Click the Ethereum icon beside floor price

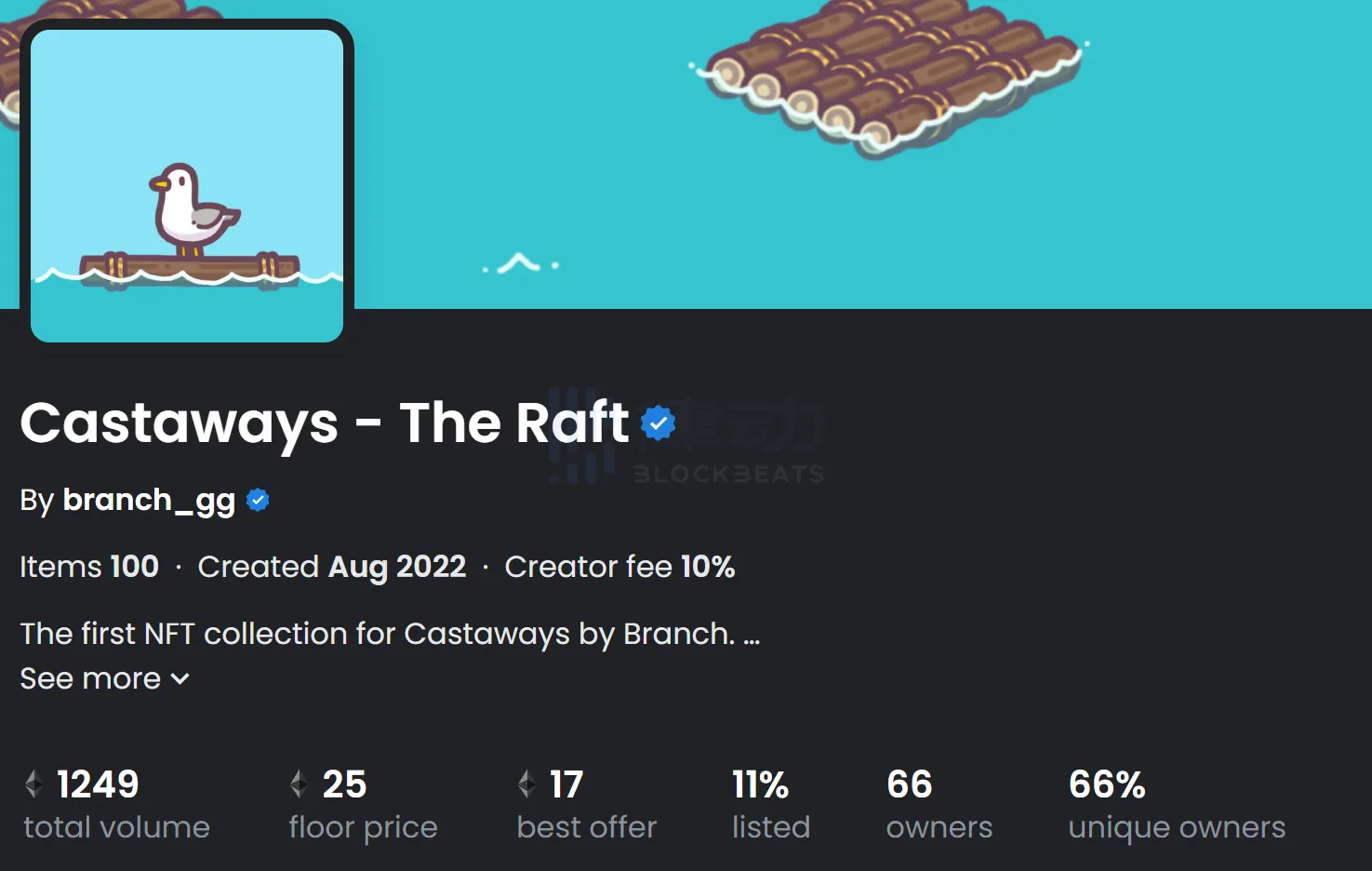[299, 784]
